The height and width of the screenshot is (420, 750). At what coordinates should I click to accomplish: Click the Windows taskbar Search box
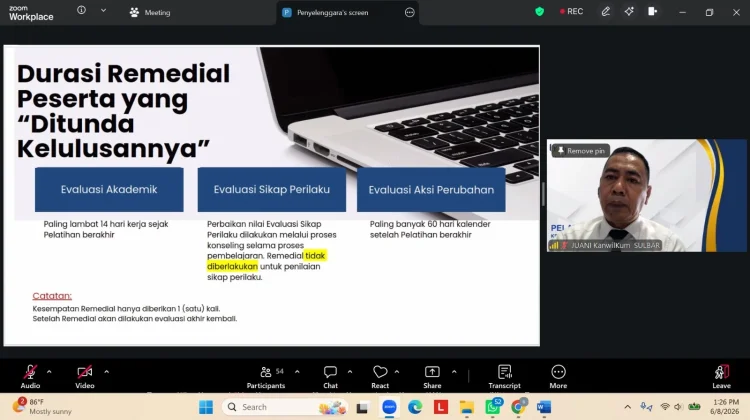point(284,407)
